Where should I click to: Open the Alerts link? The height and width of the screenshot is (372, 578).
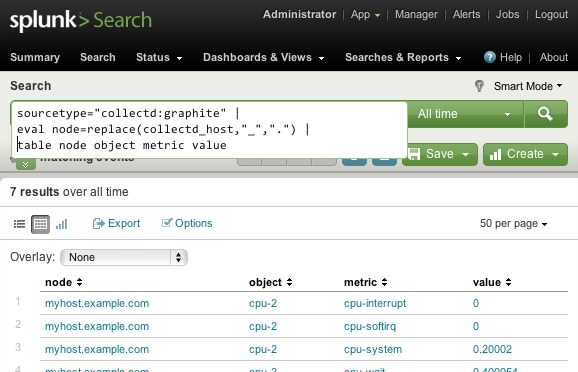[466, 14]
